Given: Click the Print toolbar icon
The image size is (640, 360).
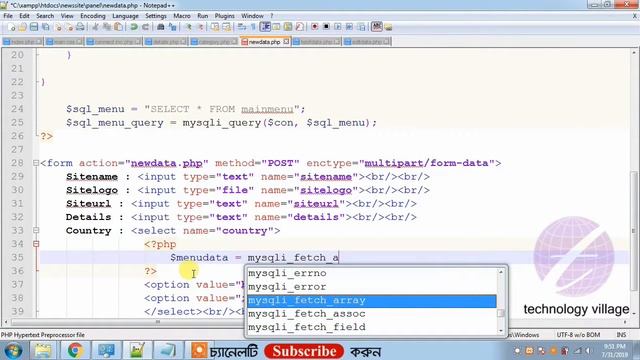Looking at the screenshot, I should 80,27.
